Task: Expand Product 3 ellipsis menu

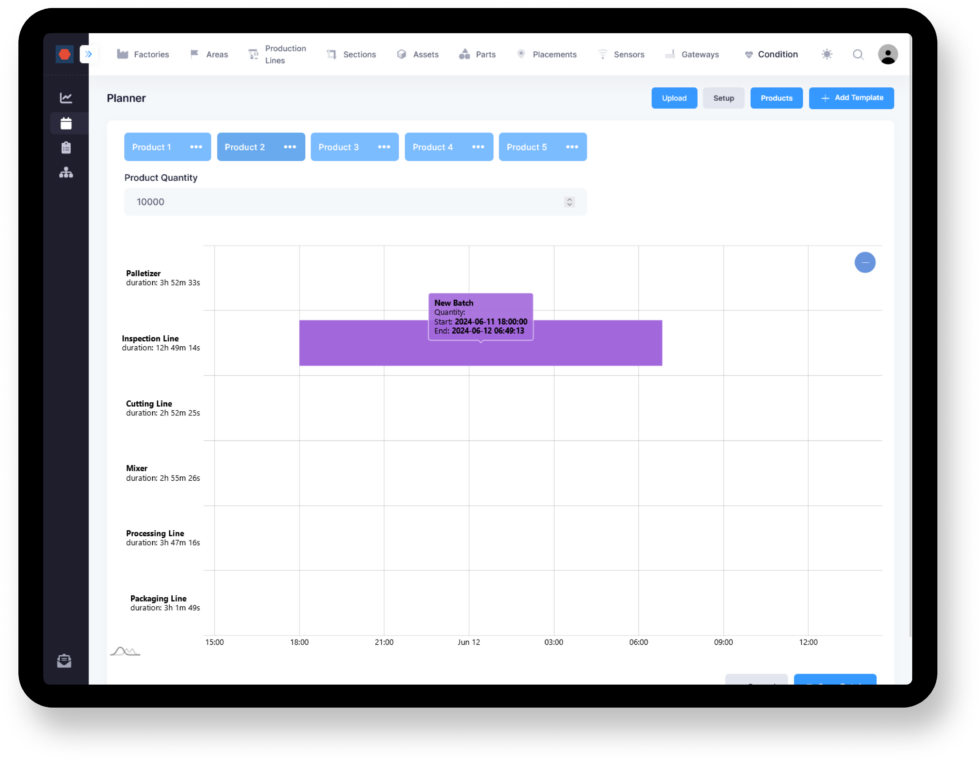Action: pyautogui.click(x=384, y=147)
